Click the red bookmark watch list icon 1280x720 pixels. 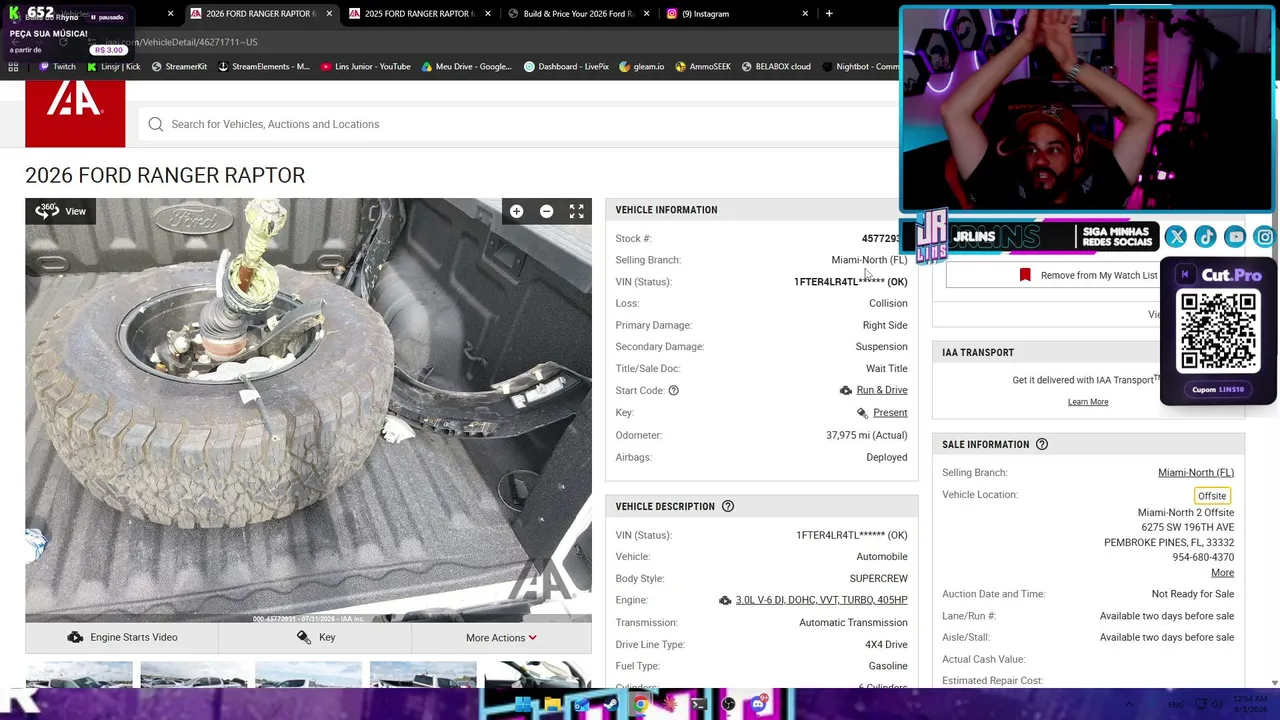click(1025, 275)
